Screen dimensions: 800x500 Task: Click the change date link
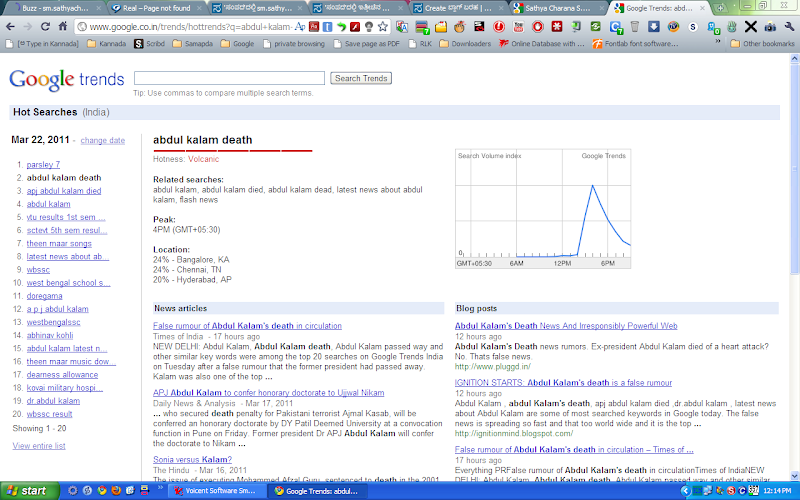103,140
